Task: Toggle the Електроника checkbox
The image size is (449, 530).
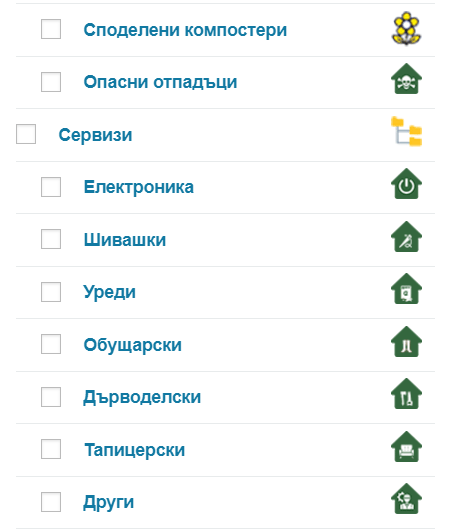Action: (51, 187)
